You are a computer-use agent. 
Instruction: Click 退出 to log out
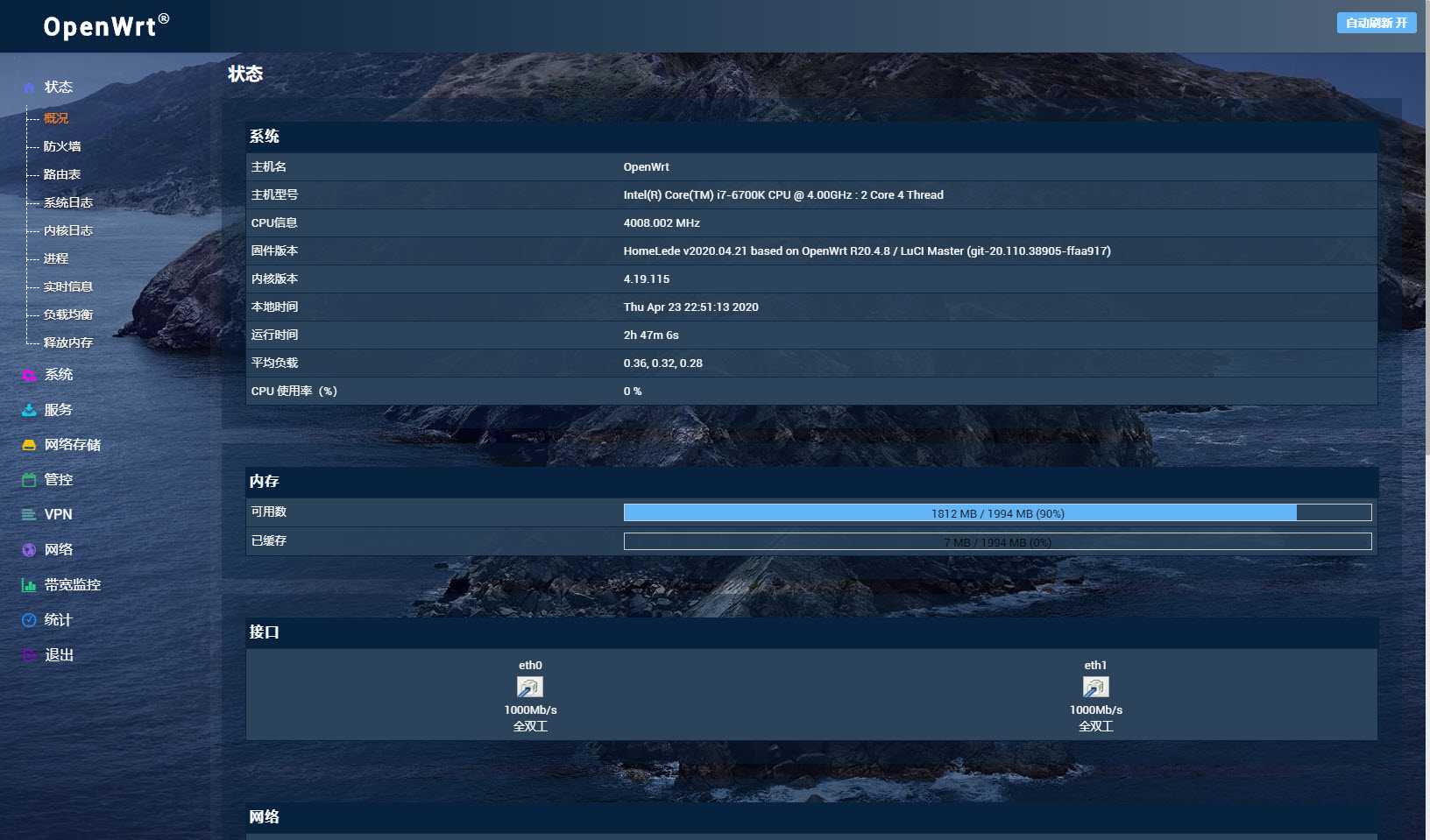[x=59, y=654]
